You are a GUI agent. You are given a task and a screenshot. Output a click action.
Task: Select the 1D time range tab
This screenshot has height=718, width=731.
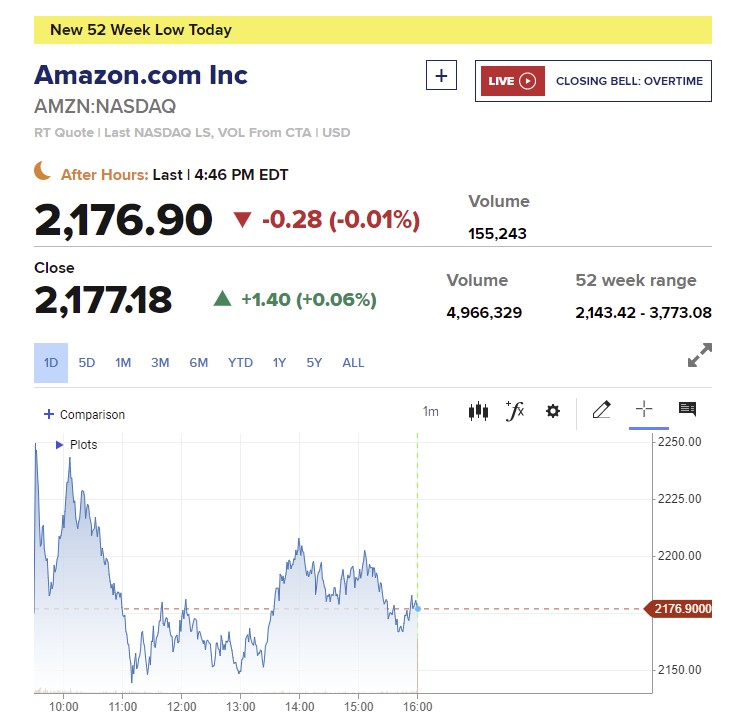coord(51,363)
